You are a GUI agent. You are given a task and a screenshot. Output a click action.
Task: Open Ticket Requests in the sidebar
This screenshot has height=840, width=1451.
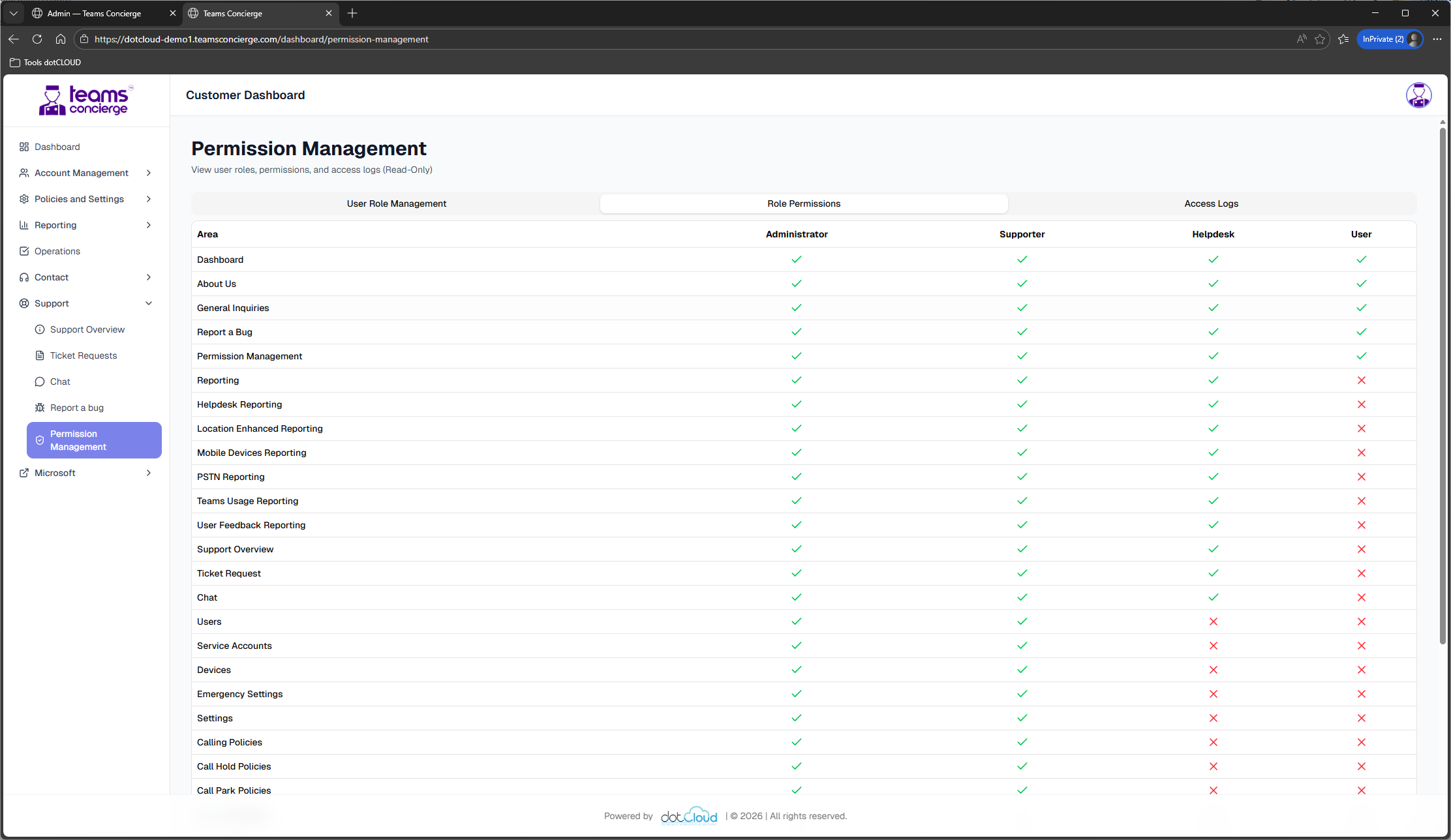83,355
